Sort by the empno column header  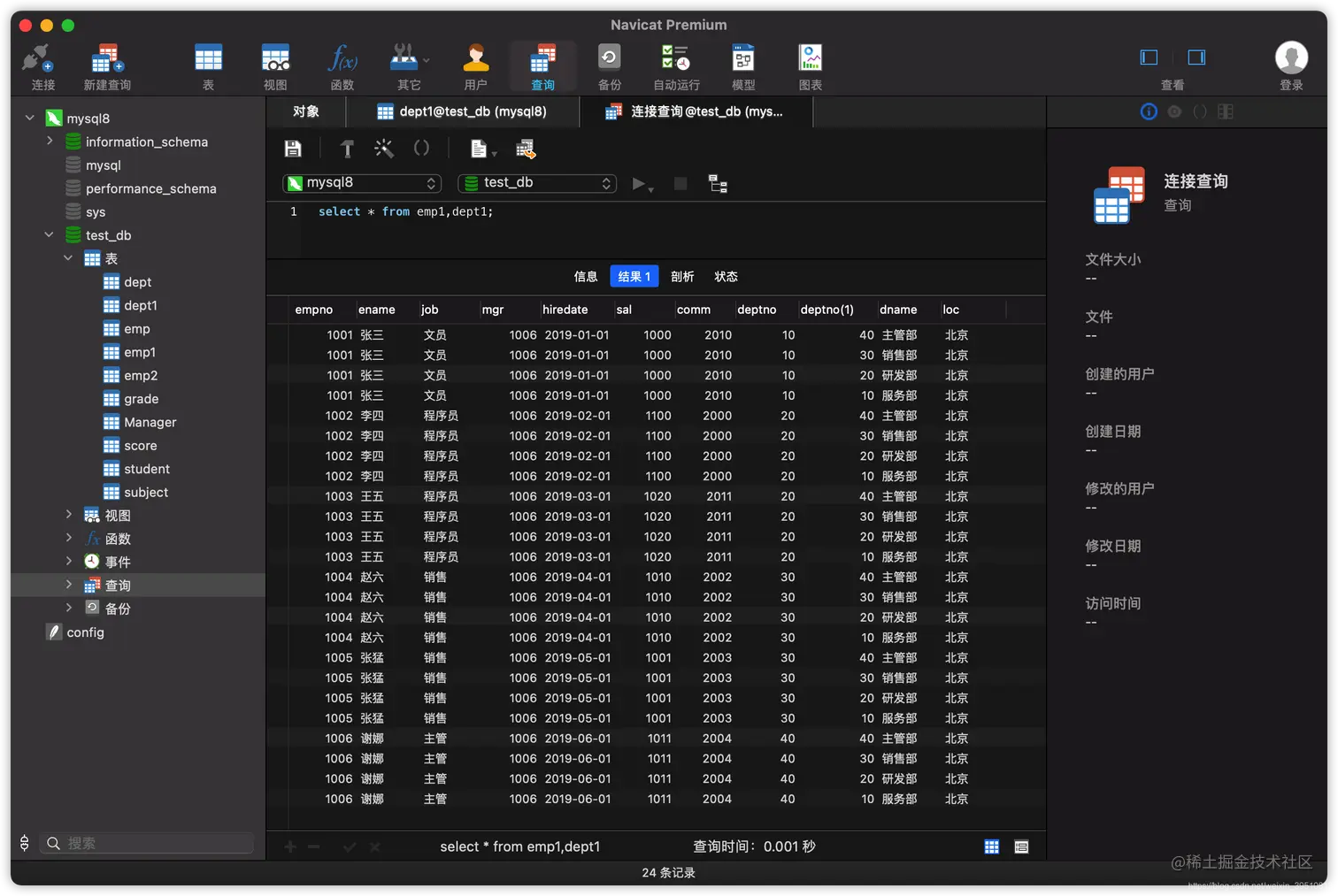tap(314, 310)
